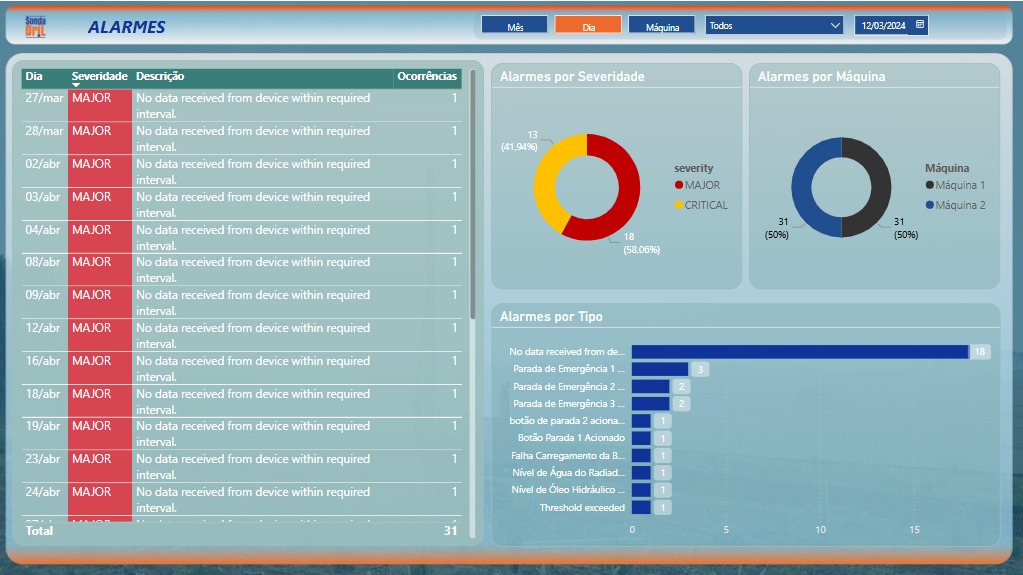This screenshot has width=1023, height=575.
Task: Sort table by Descrição column header
Action: [160, 76]
